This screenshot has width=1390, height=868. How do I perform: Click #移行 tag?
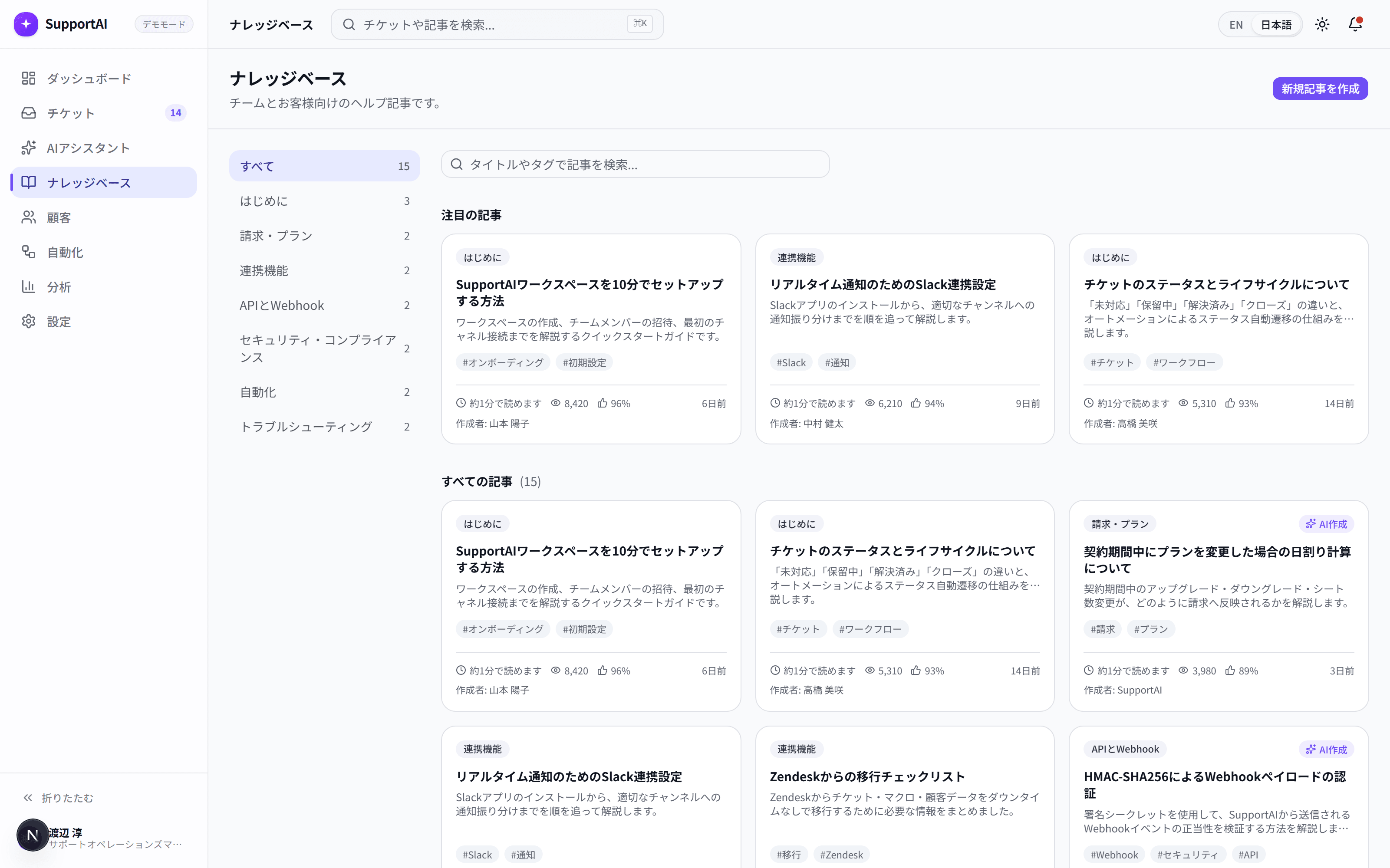click(789, 854)
